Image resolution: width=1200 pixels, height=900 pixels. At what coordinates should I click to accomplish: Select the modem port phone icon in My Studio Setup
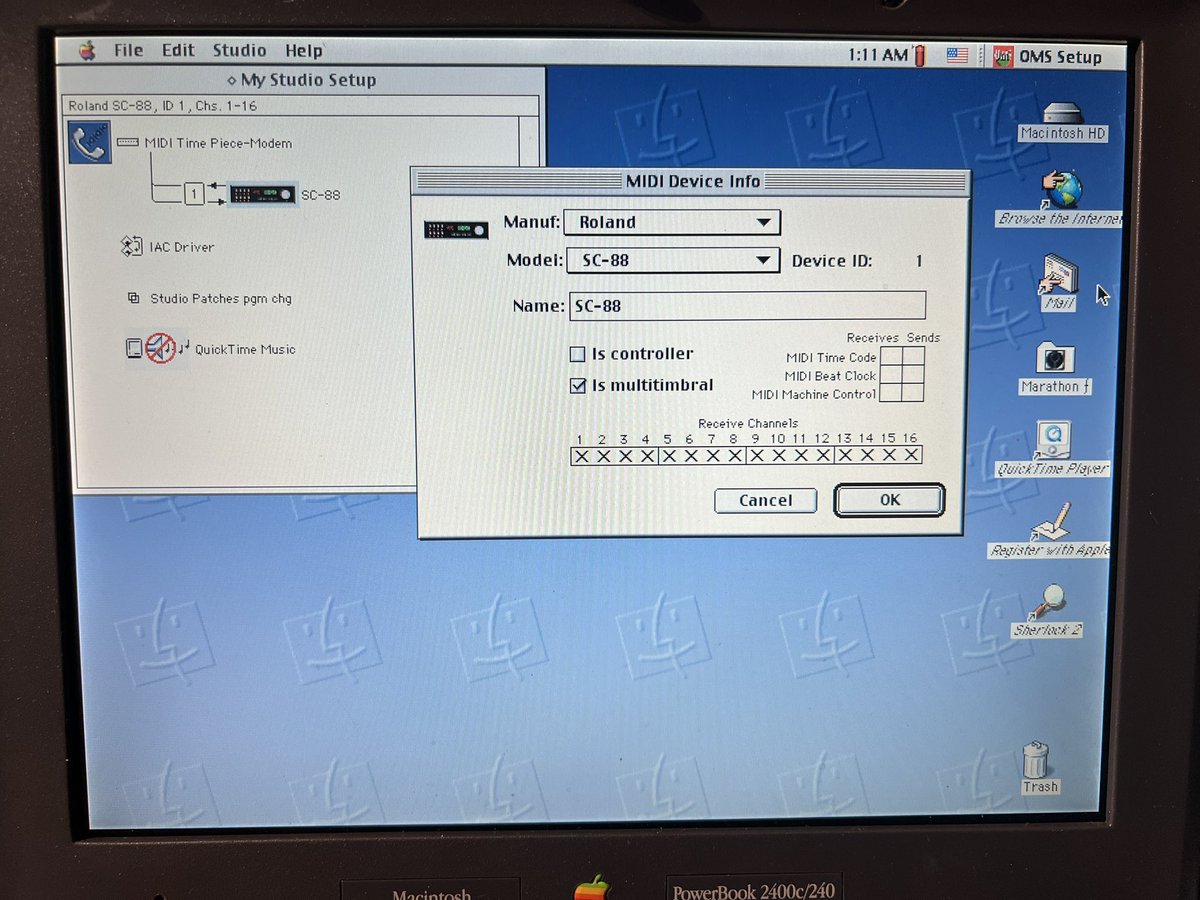tap(89, 142)
